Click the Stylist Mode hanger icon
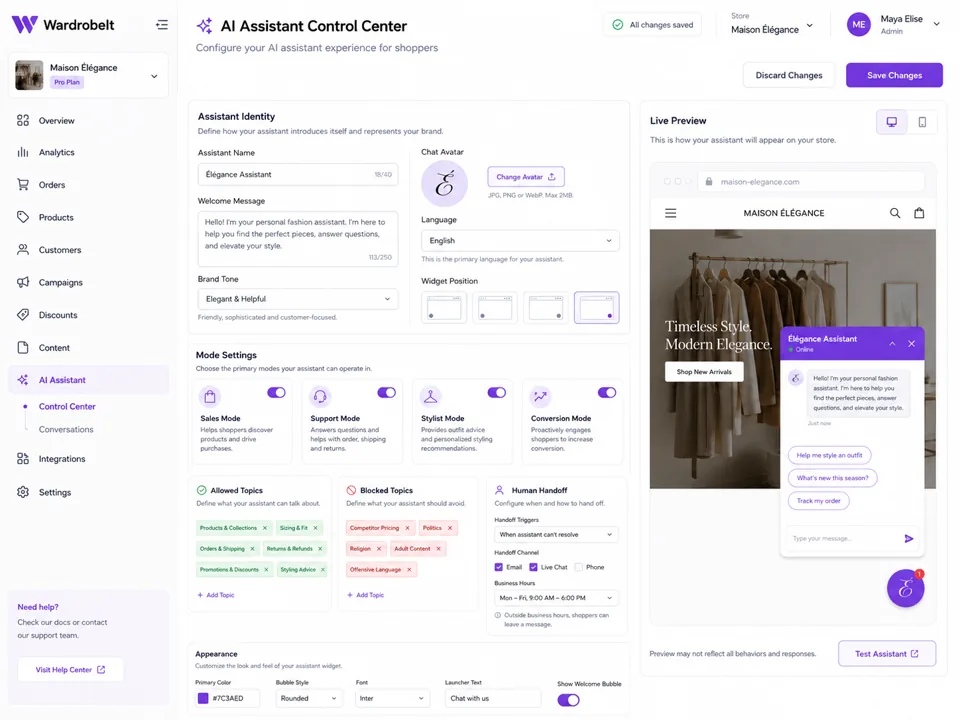 (430, 397)
